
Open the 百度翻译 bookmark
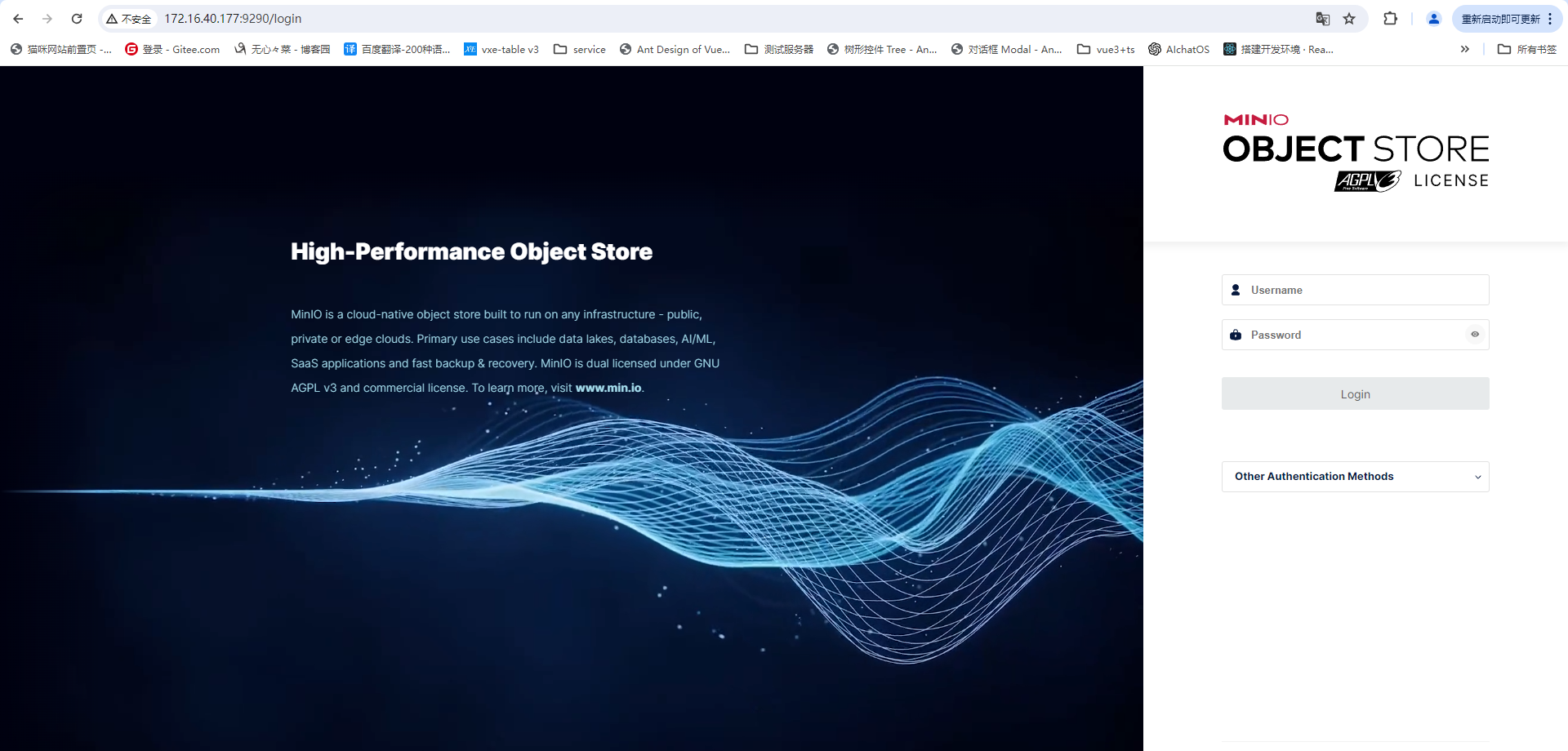click(397, 49)
